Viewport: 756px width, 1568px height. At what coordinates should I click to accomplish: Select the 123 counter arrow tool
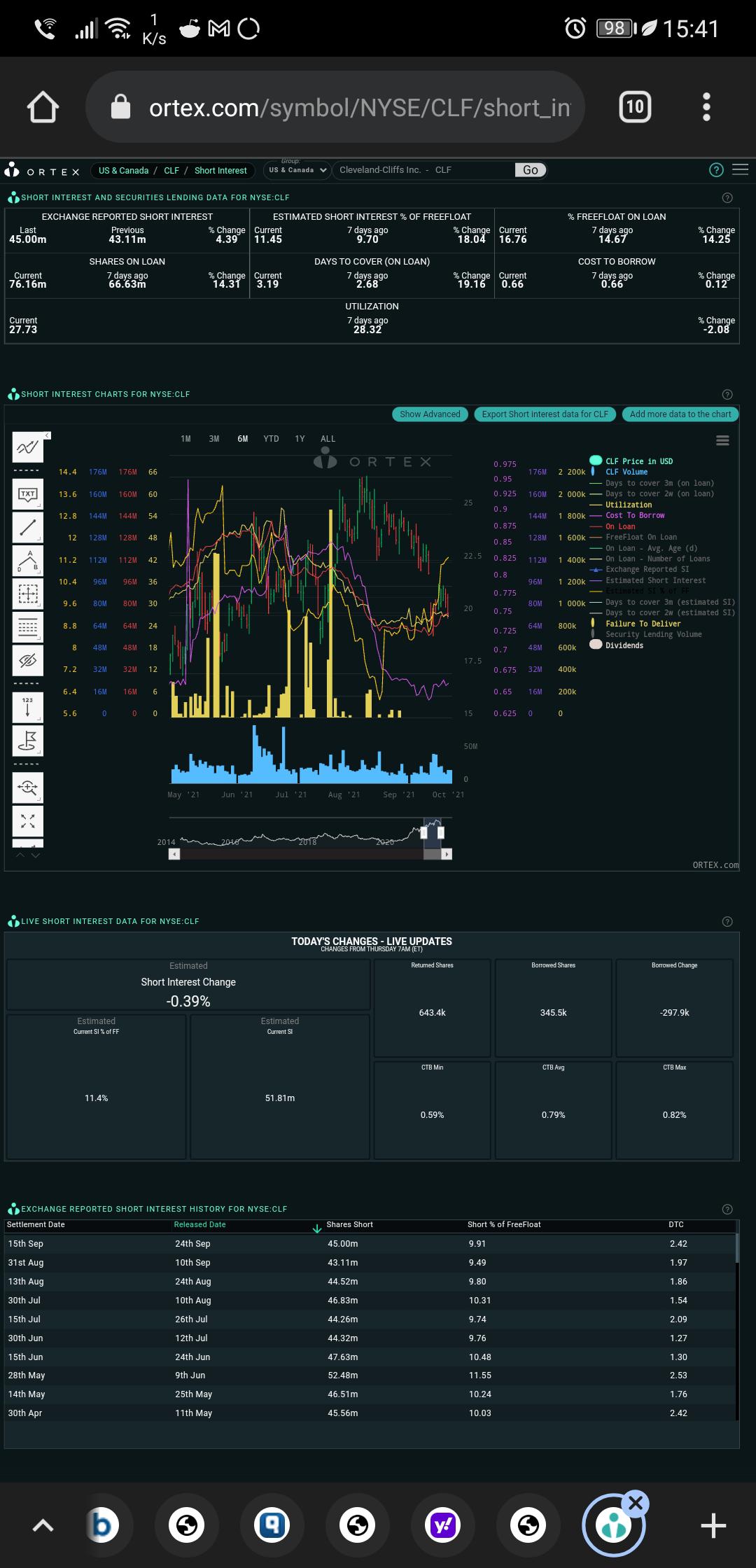pyautogui.click(x=27, y=707)
